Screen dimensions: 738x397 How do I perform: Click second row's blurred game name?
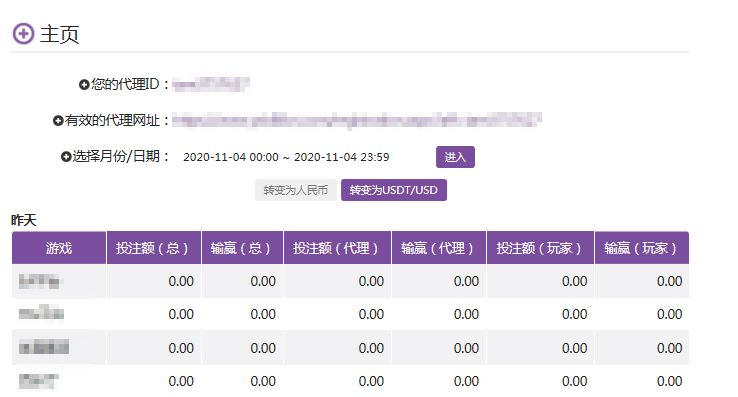41,313
